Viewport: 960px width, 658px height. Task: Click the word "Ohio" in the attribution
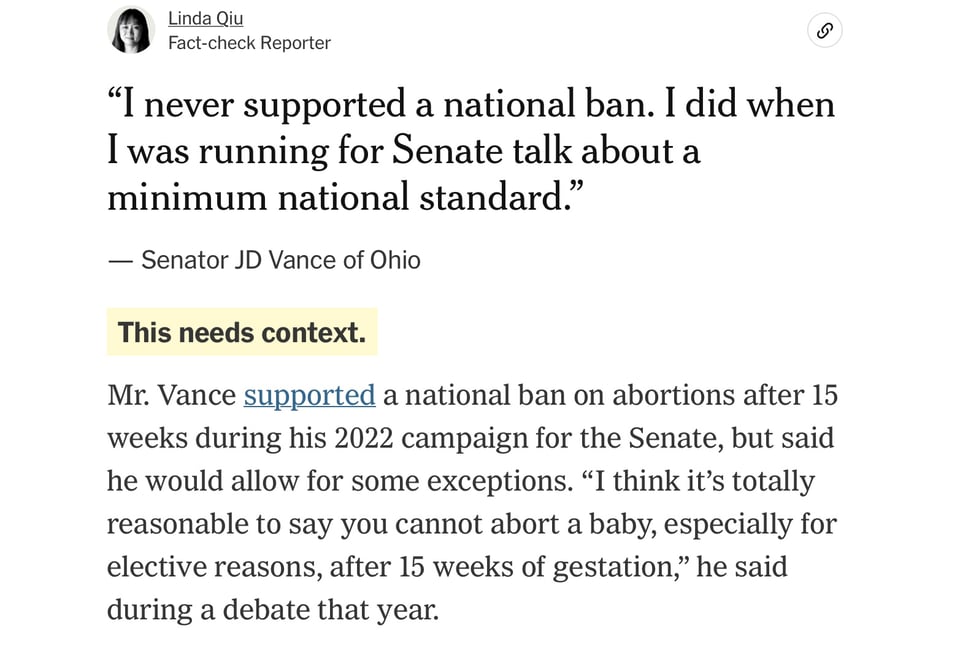click(396, 260)
